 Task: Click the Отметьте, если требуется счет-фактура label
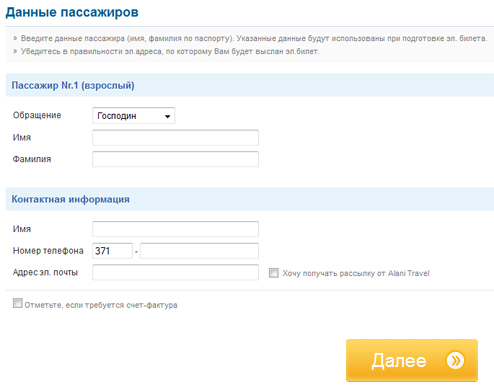coord(101,305)
